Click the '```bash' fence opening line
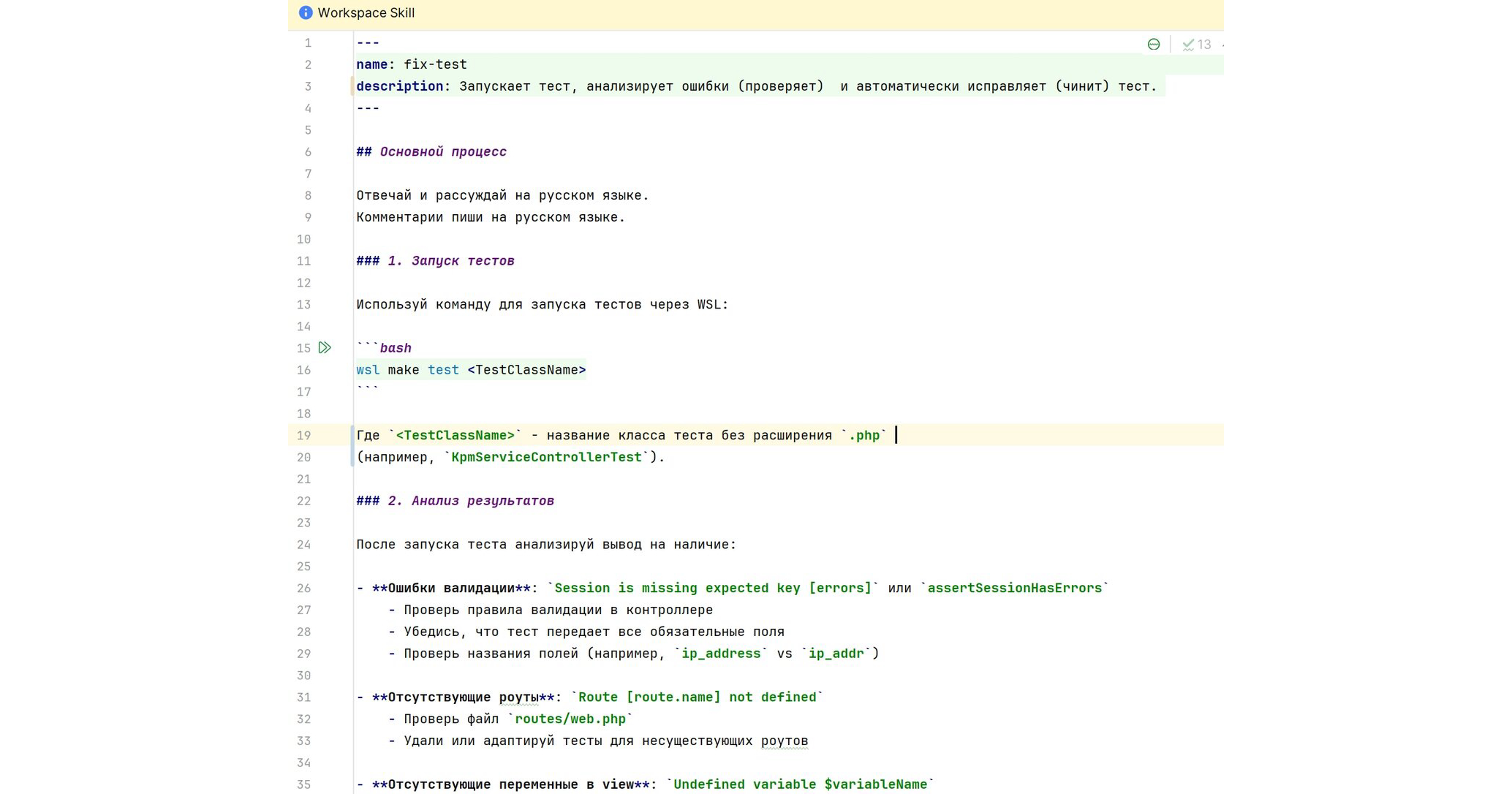Image resolution: width=1512 pixels, height=794 pixels. [385, 348]
